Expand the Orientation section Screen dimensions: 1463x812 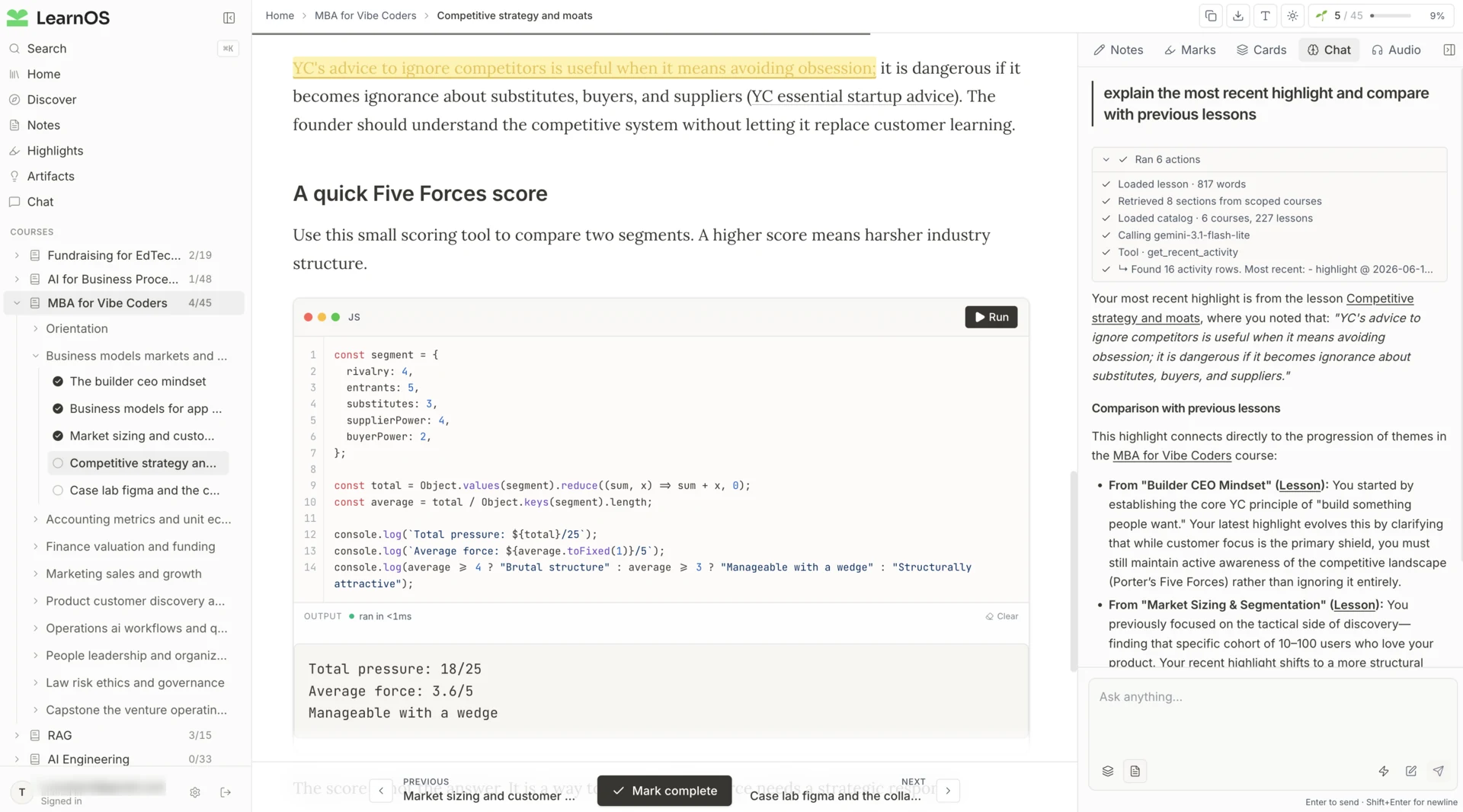(35, 328)
